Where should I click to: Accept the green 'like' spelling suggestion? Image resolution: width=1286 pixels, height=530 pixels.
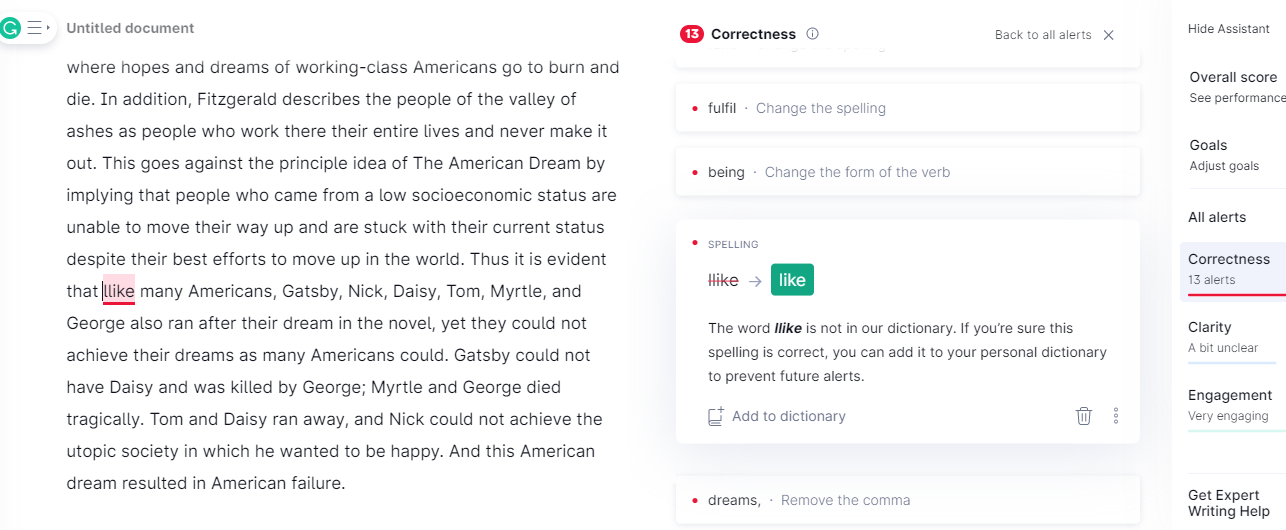(x=792, y=280)
